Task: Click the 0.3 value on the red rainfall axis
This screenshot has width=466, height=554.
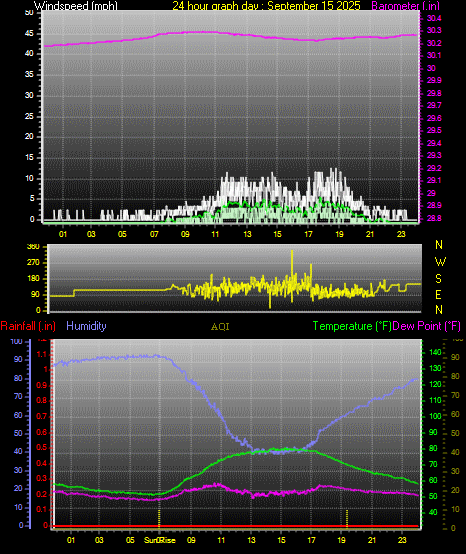Action: point(42,478)
